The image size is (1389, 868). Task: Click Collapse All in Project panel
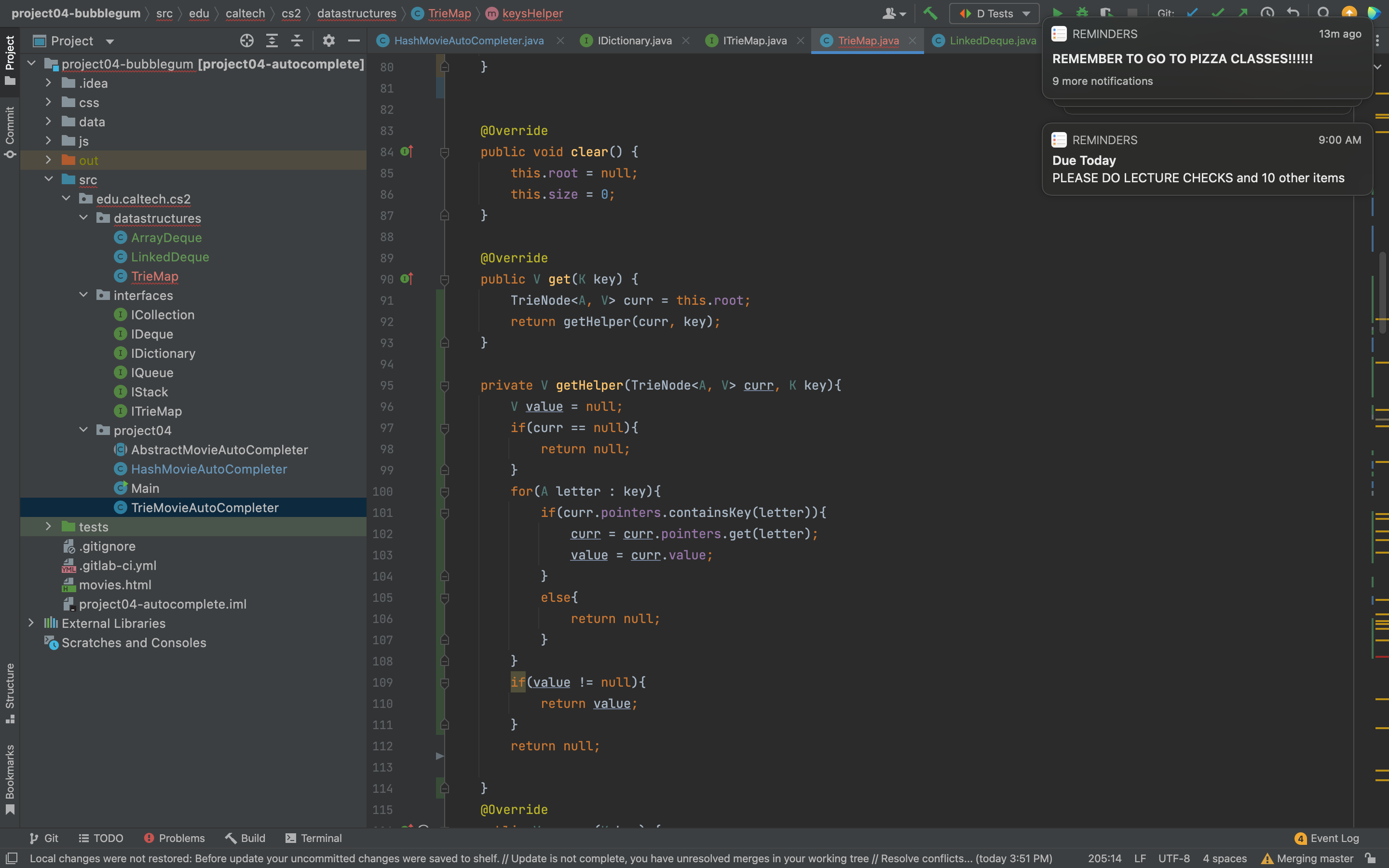297,41
